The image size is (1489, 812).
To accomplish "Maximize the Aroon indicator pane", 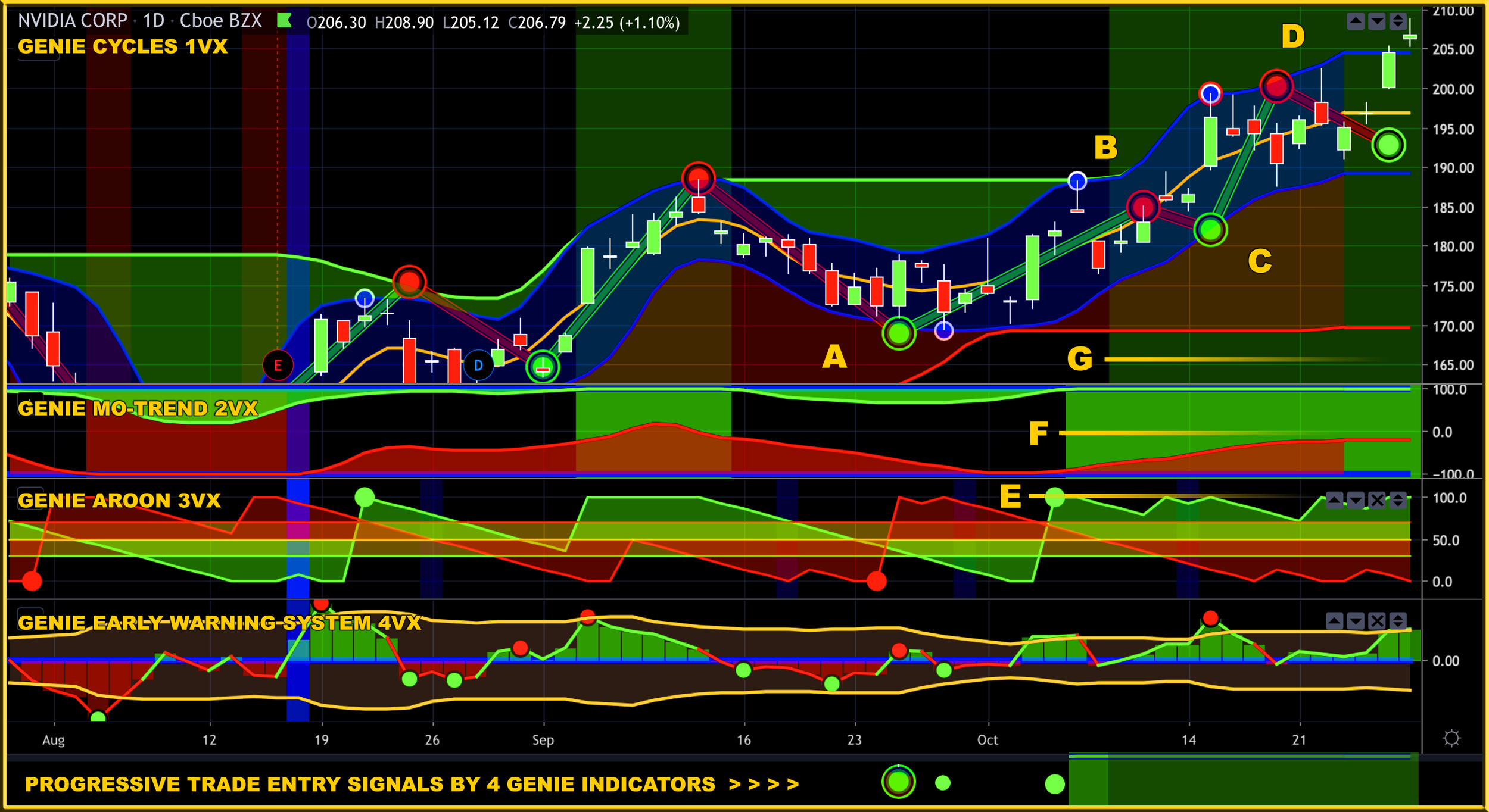I will click(x=1398, y=500).
